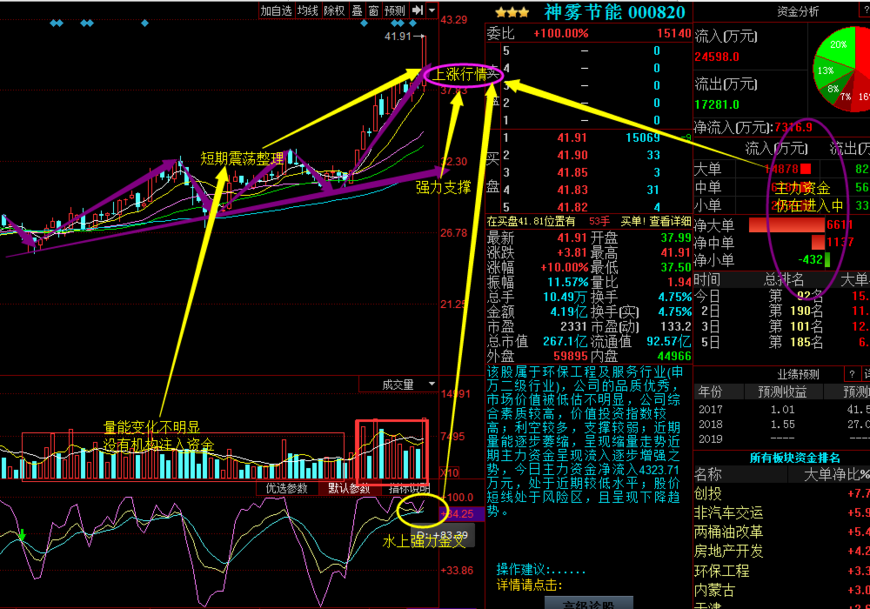Viewport: 870px width, 609px height.
Task: Click the 流通值 value 92.57亿
Action: pos(669,341)
